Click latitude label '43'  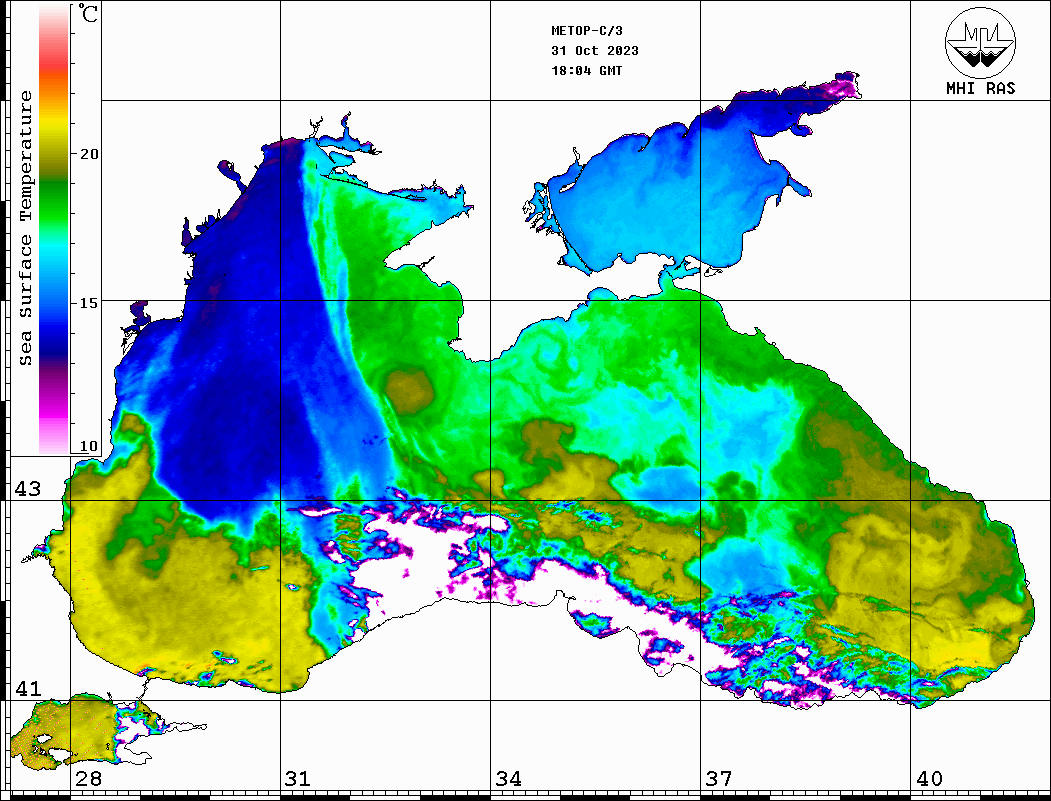coord(28,489)
